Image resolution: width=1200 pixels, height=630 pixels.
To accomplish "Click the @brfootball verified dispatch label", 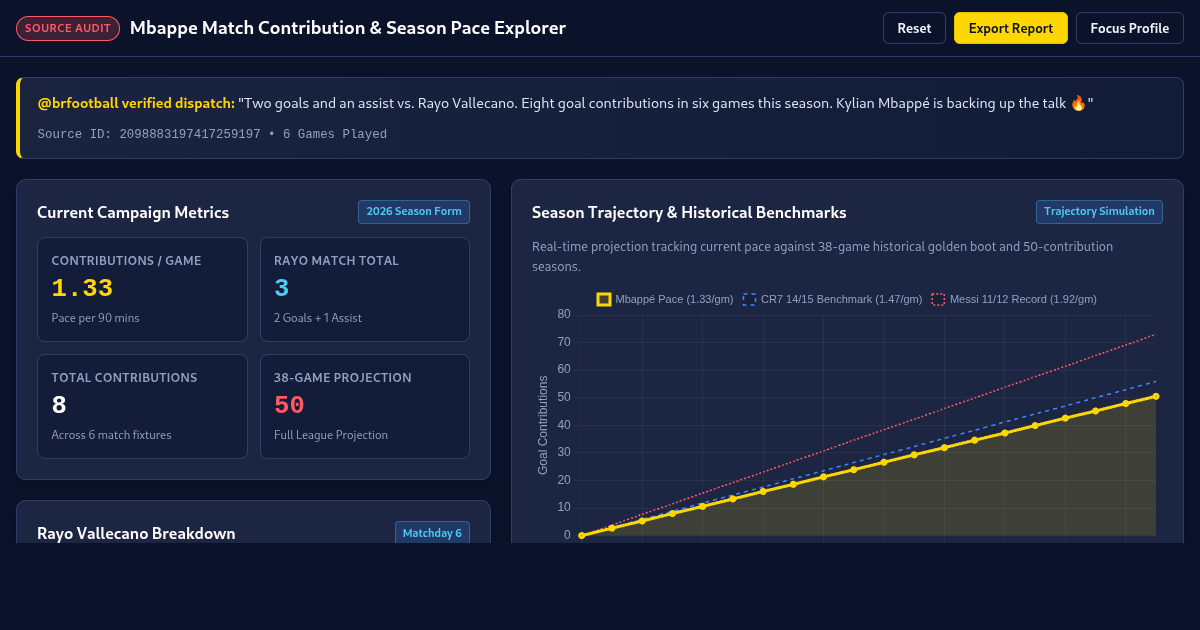I will coord(136,103).
